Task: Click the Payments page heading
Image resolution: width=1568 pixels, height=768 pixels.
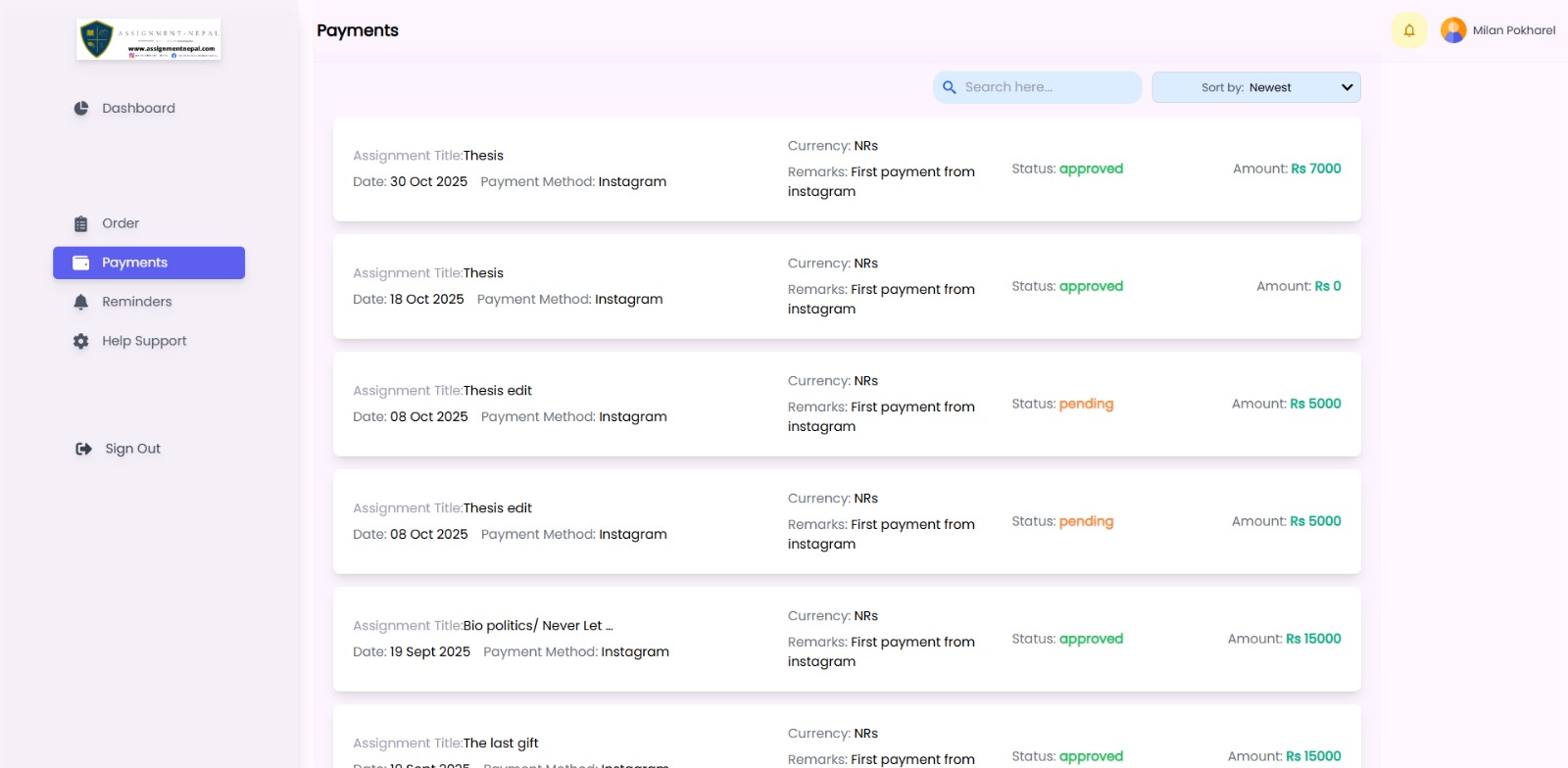Action: click(358, 30)
